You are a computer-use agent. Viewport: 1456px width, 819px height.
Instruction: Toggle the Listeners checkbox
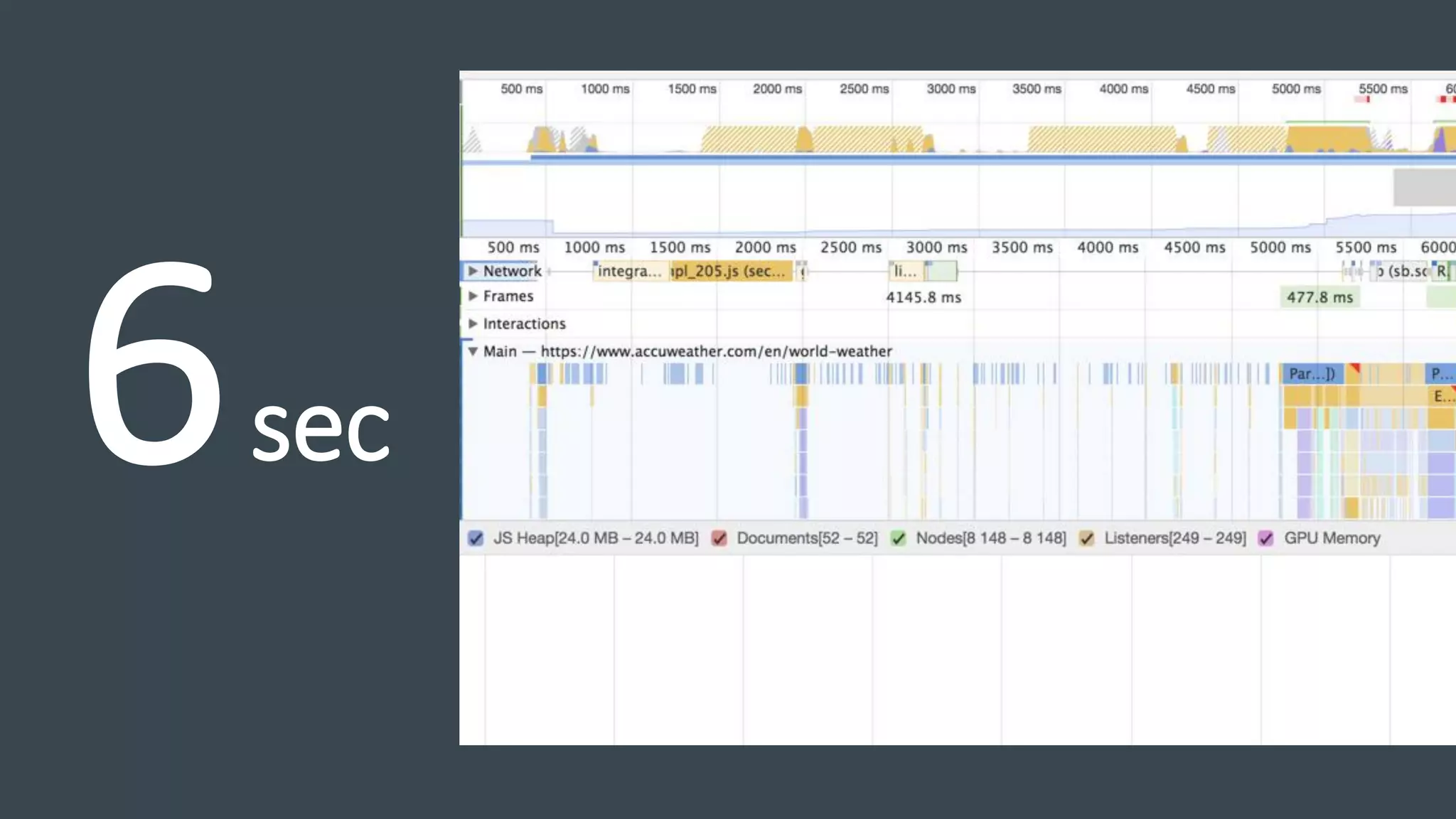(x=1086, y=538)
